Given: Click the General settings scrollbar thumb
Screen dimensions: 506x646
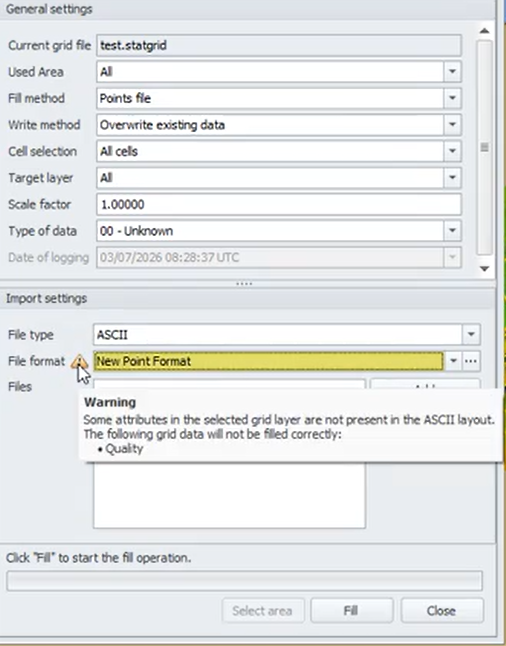Looking at the screenshot, I should 485,147.
